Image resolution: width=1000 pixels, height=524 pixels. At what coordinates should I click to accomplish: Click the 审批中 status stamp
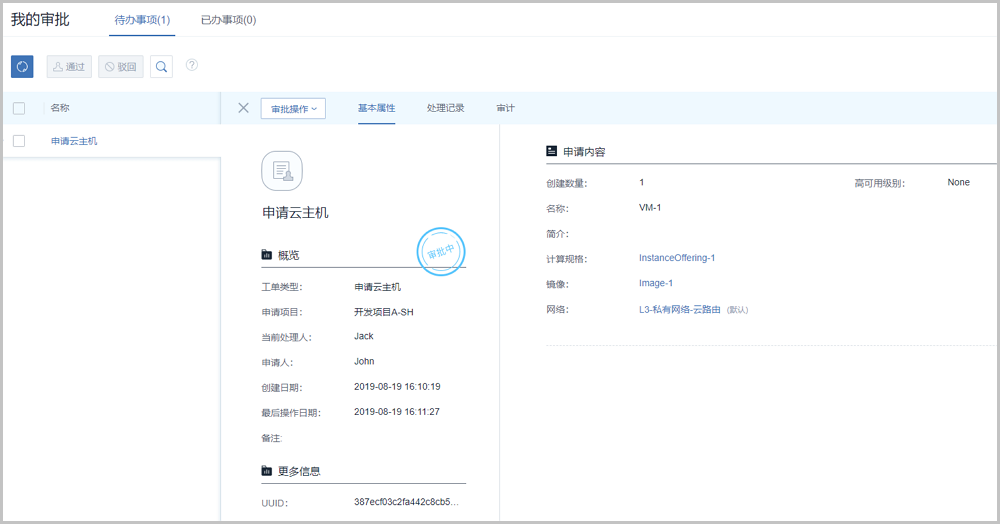coord(441,252)
